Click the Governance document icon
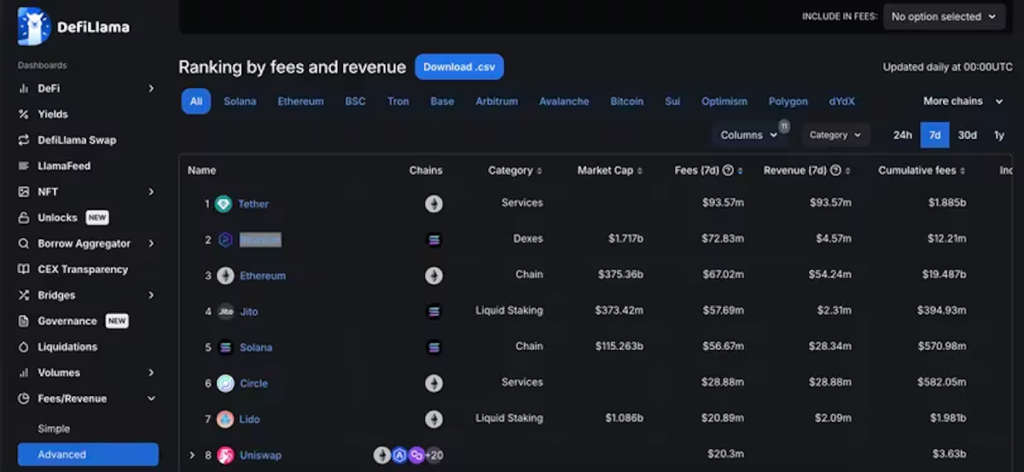The width and height of the screenshot is (1024, 472). pos(24,321)
